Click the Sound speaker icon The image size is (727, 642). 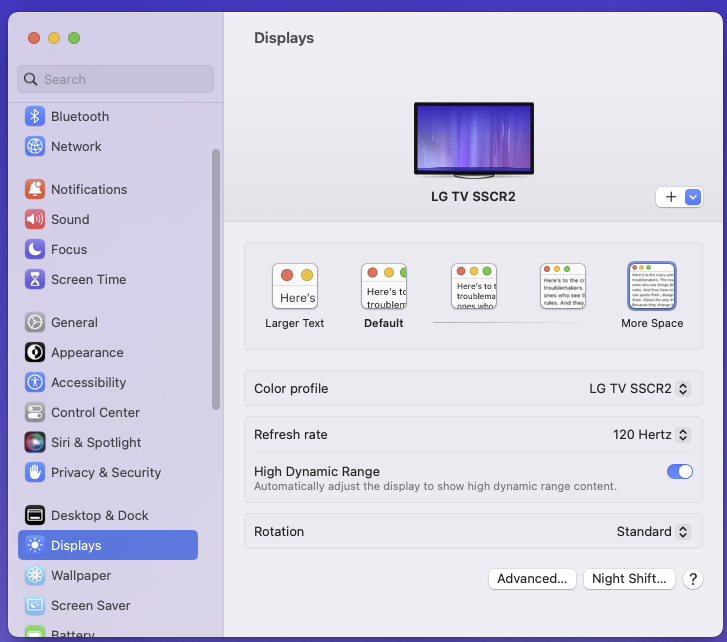[35, 219]
